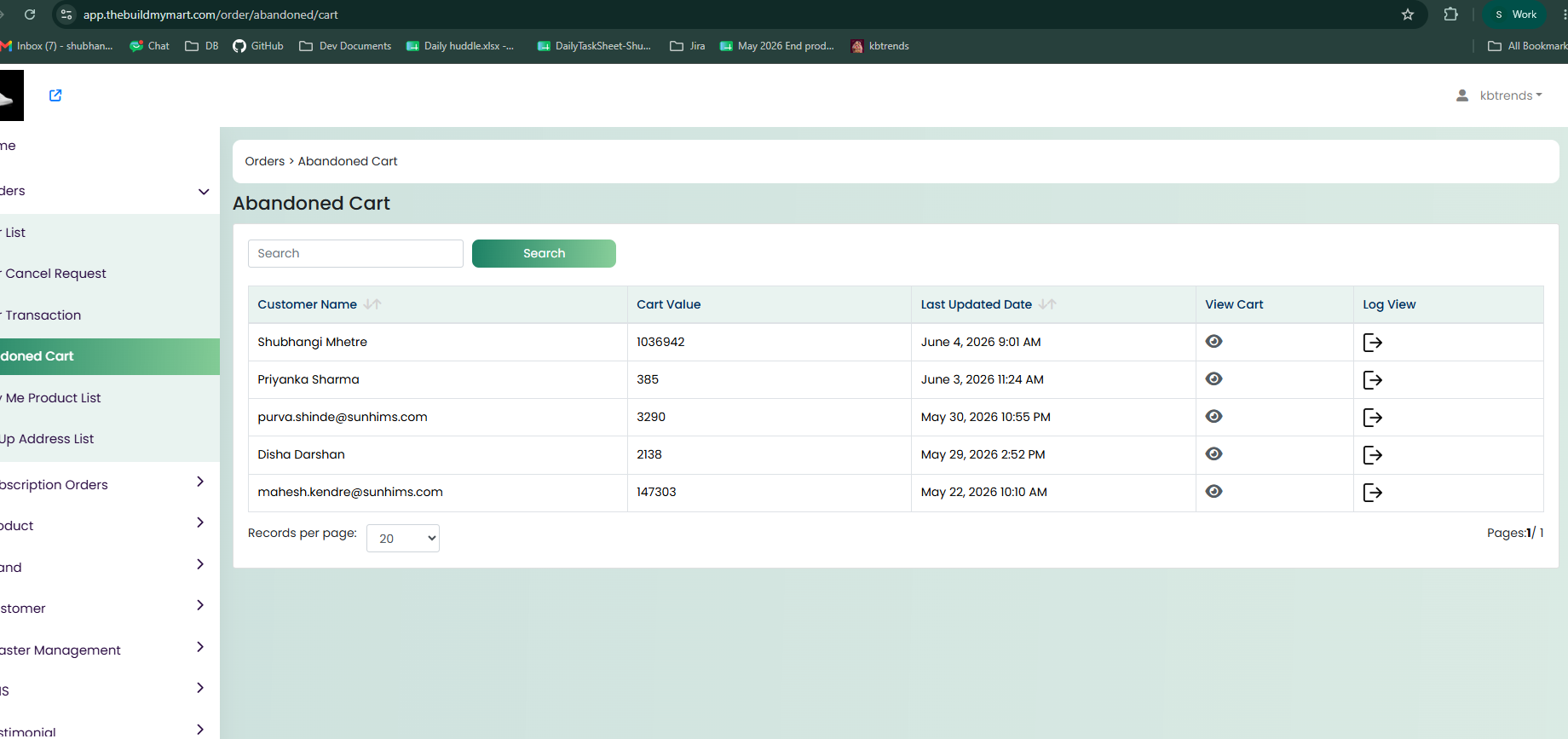
Task: Open kbtrends bookmark
Action: click(879, 46)
